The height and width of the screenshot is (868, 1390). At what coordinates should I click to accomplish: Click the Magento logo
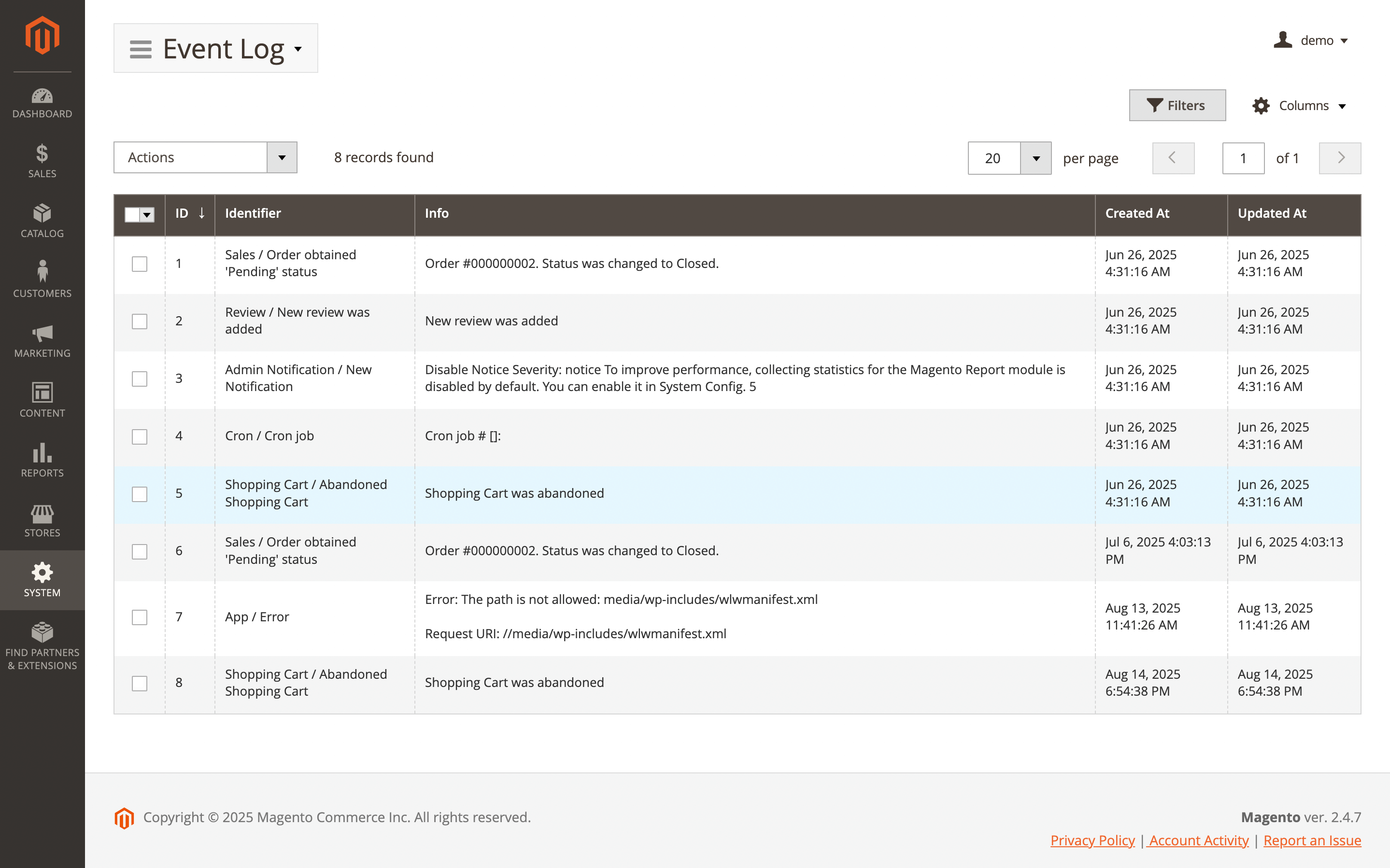(x=42, y=36)
